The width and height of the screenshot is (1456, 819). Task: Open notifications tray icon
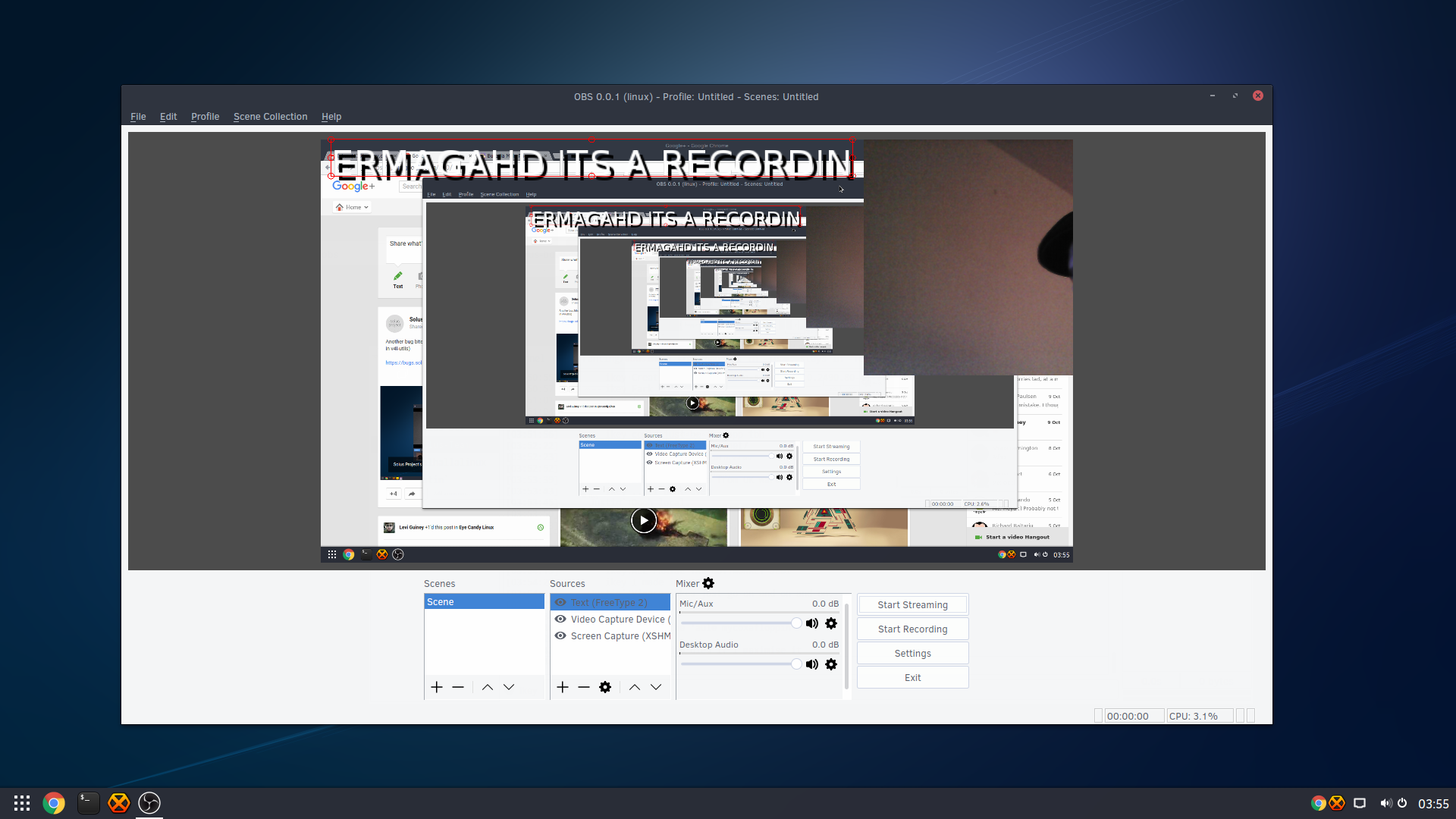coord(1360,803)
